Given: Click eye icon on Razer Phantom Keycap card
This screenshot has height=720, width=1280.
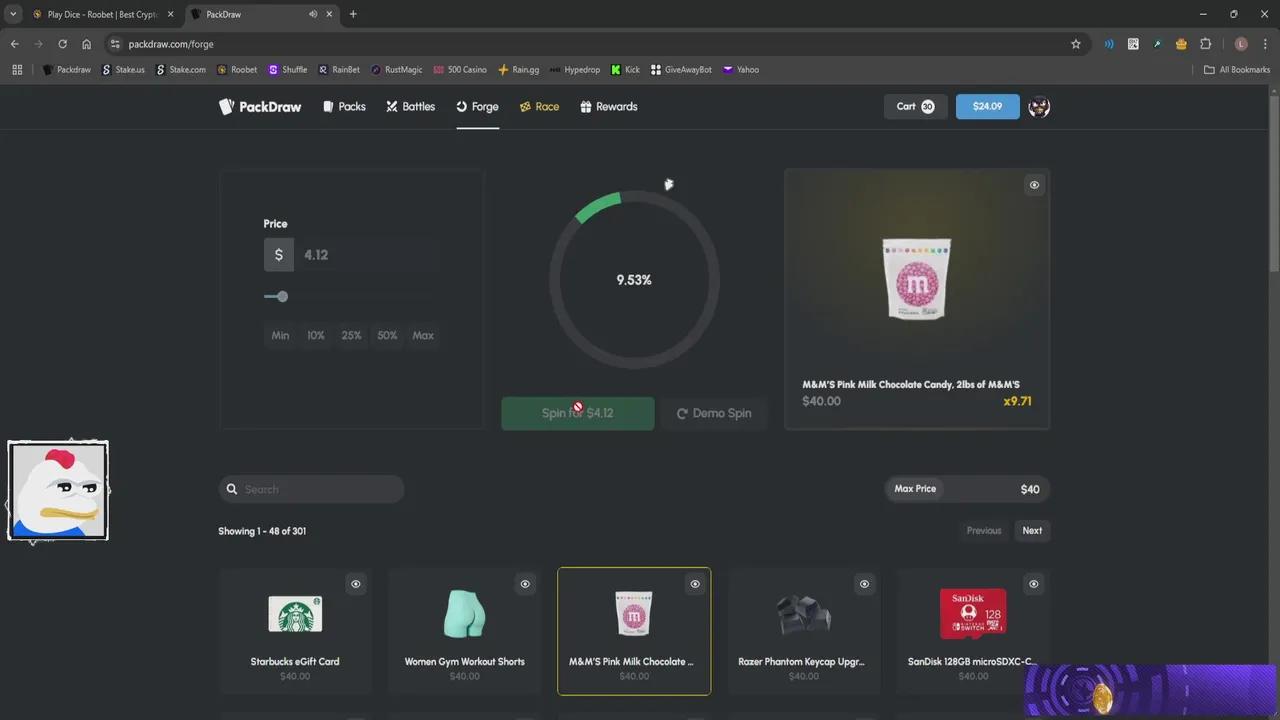Looking at the screenshot, I should (x=864, y=584).
